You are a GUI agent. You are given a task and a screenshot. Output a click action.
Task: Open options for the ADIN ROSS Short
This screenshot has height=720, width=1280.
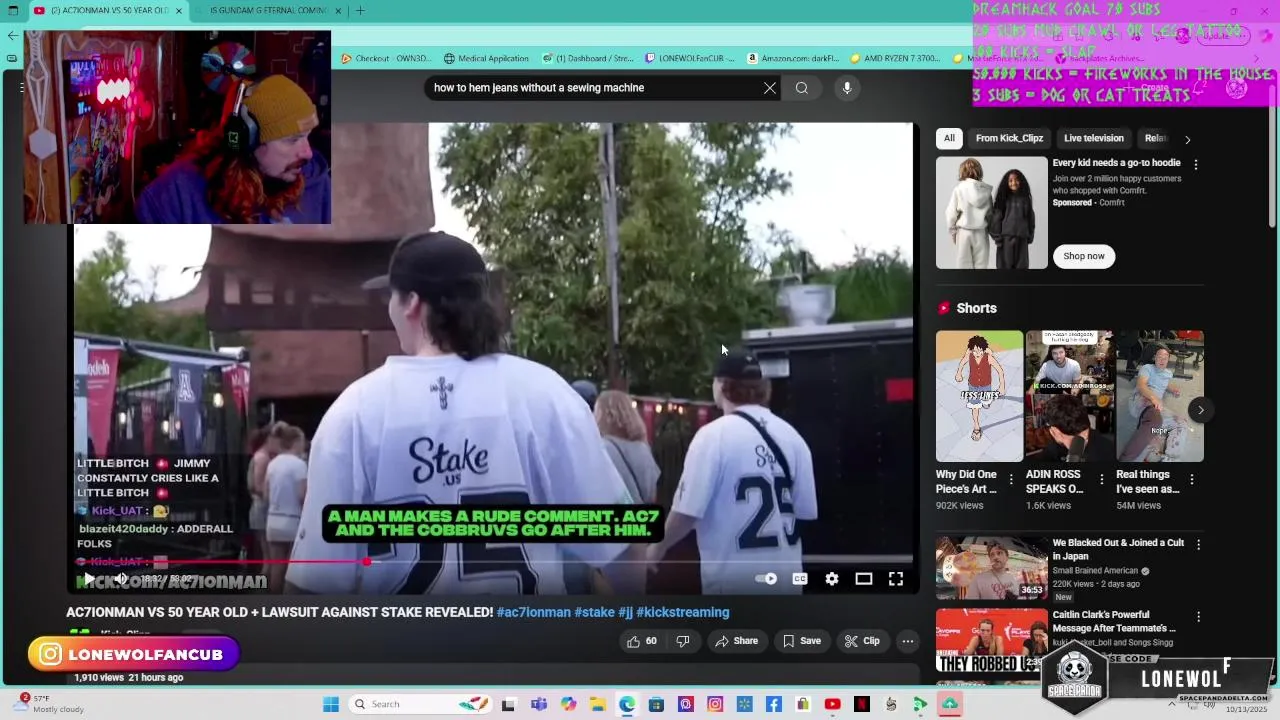coord(1102,480)
